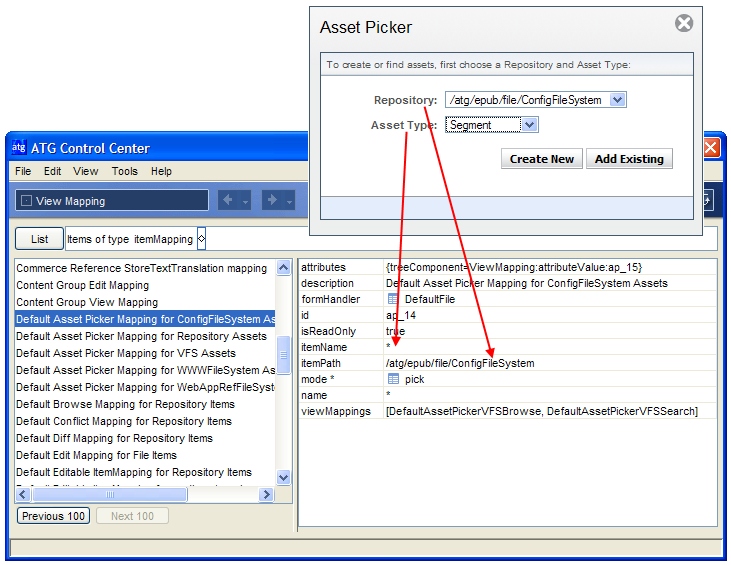
Task: Select Default Asset Picker Mapping for VFS Assets
Action: click(126, 353)
